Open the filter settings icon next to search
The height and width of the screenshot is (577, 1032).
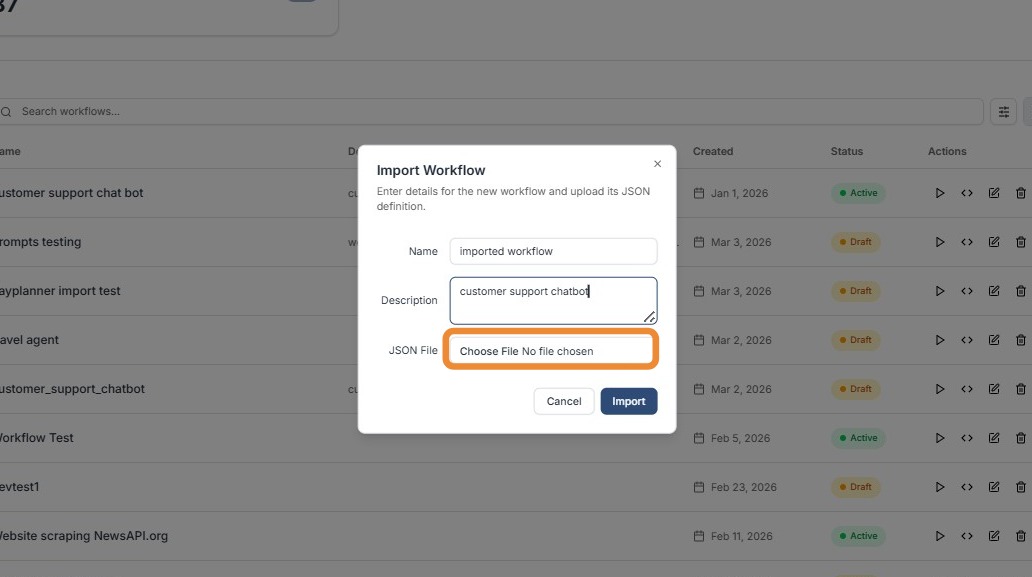(x=1003, y=111)
